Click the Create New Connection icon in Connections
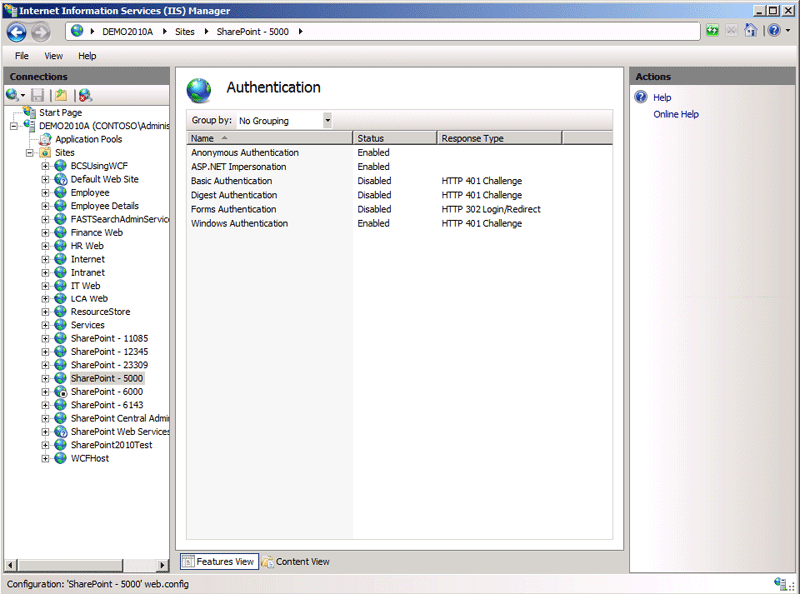Viewport: 800px width, 594px height. (13, 95)
